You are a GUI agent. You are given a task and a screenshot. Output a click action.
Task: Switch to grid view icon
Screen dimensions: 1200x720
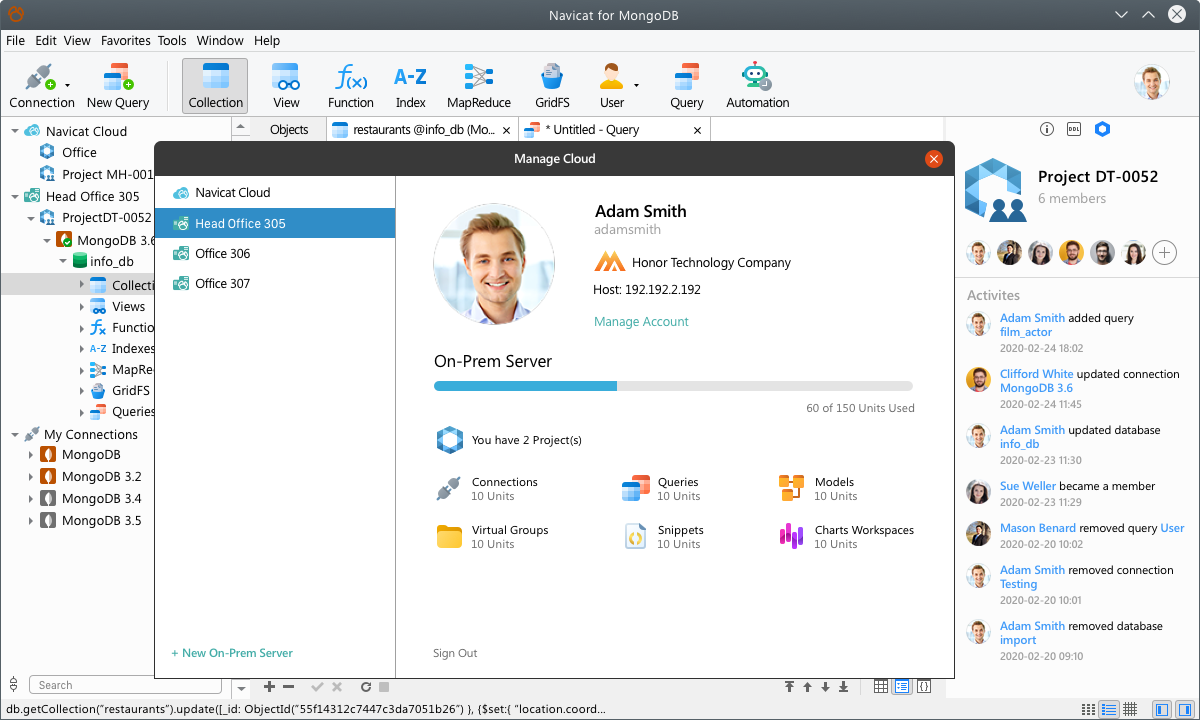click(x=881, y=687)
